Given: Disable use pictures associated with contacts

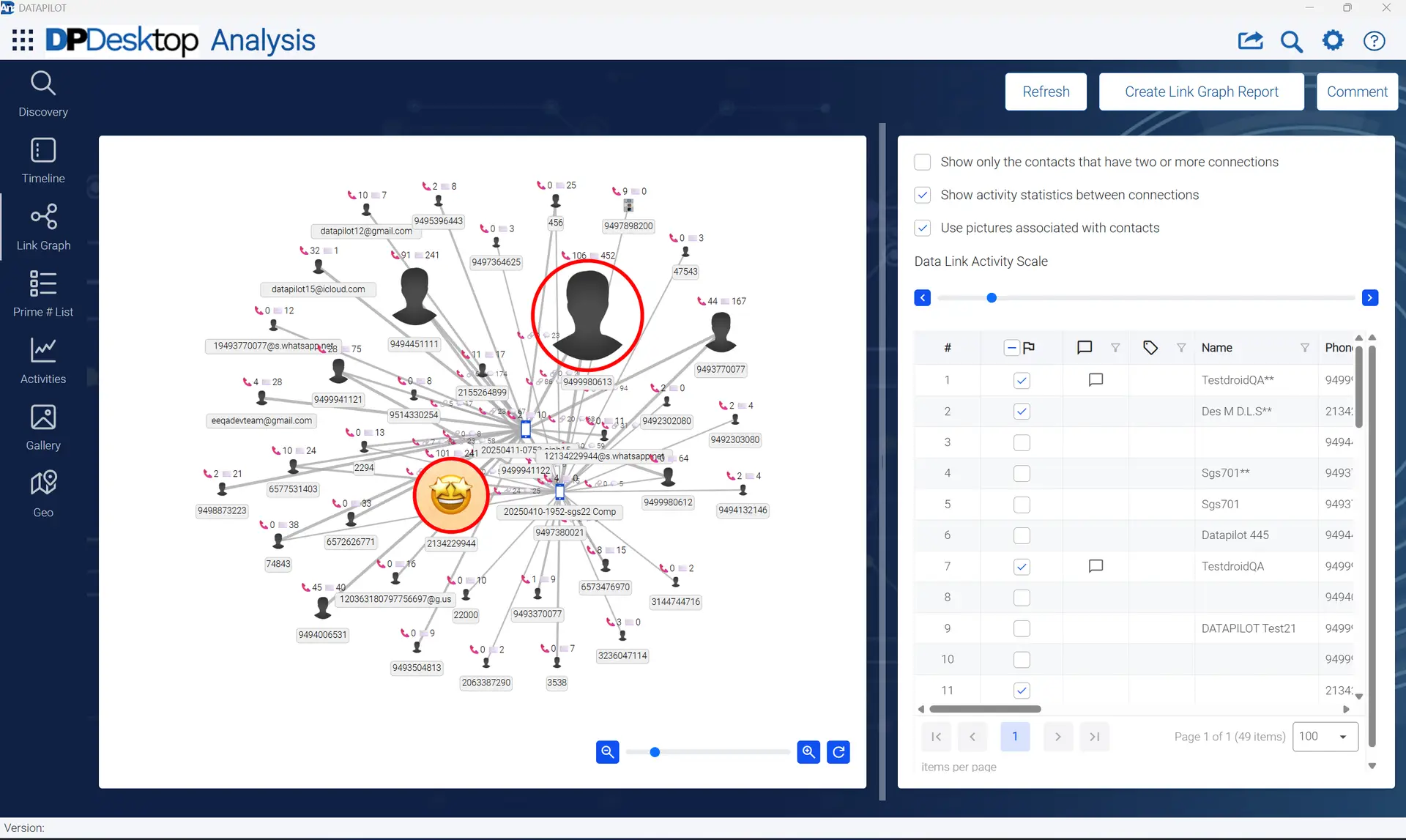Looking at the screenshot, I should [x=923, y=228].
